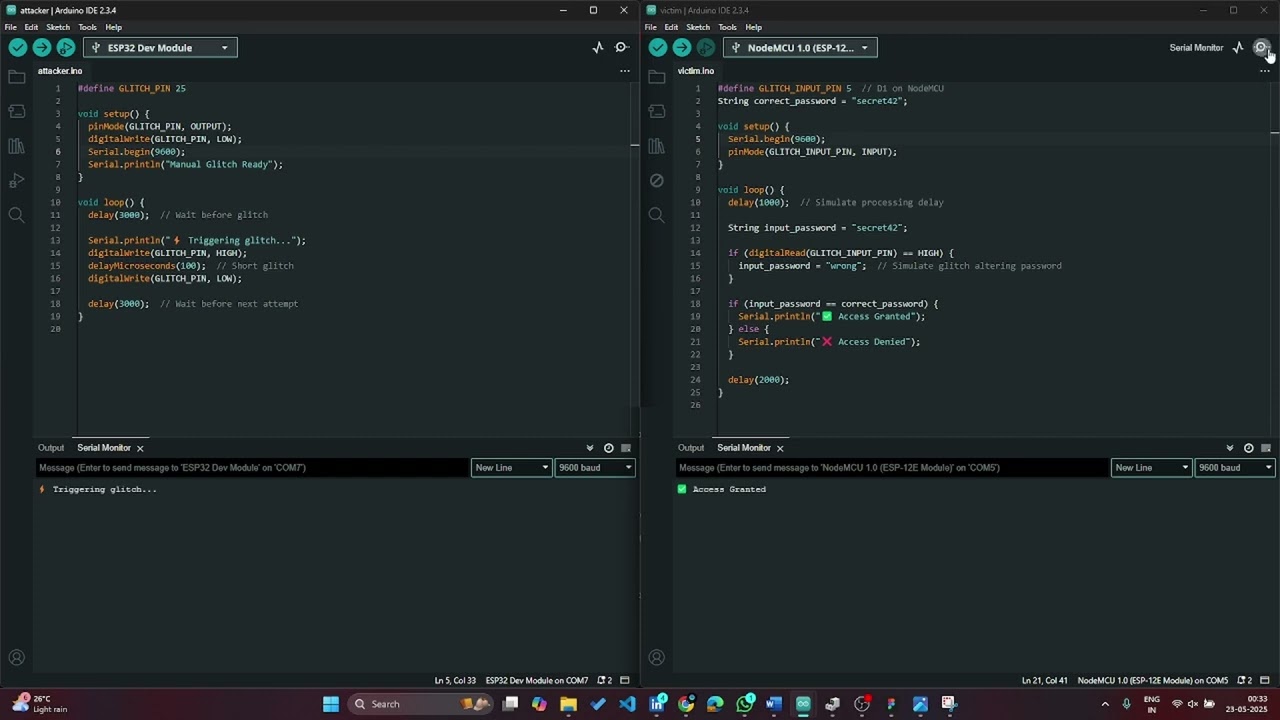
Task: Open Help menu in victim window
Action: click(x=753, y=27)
